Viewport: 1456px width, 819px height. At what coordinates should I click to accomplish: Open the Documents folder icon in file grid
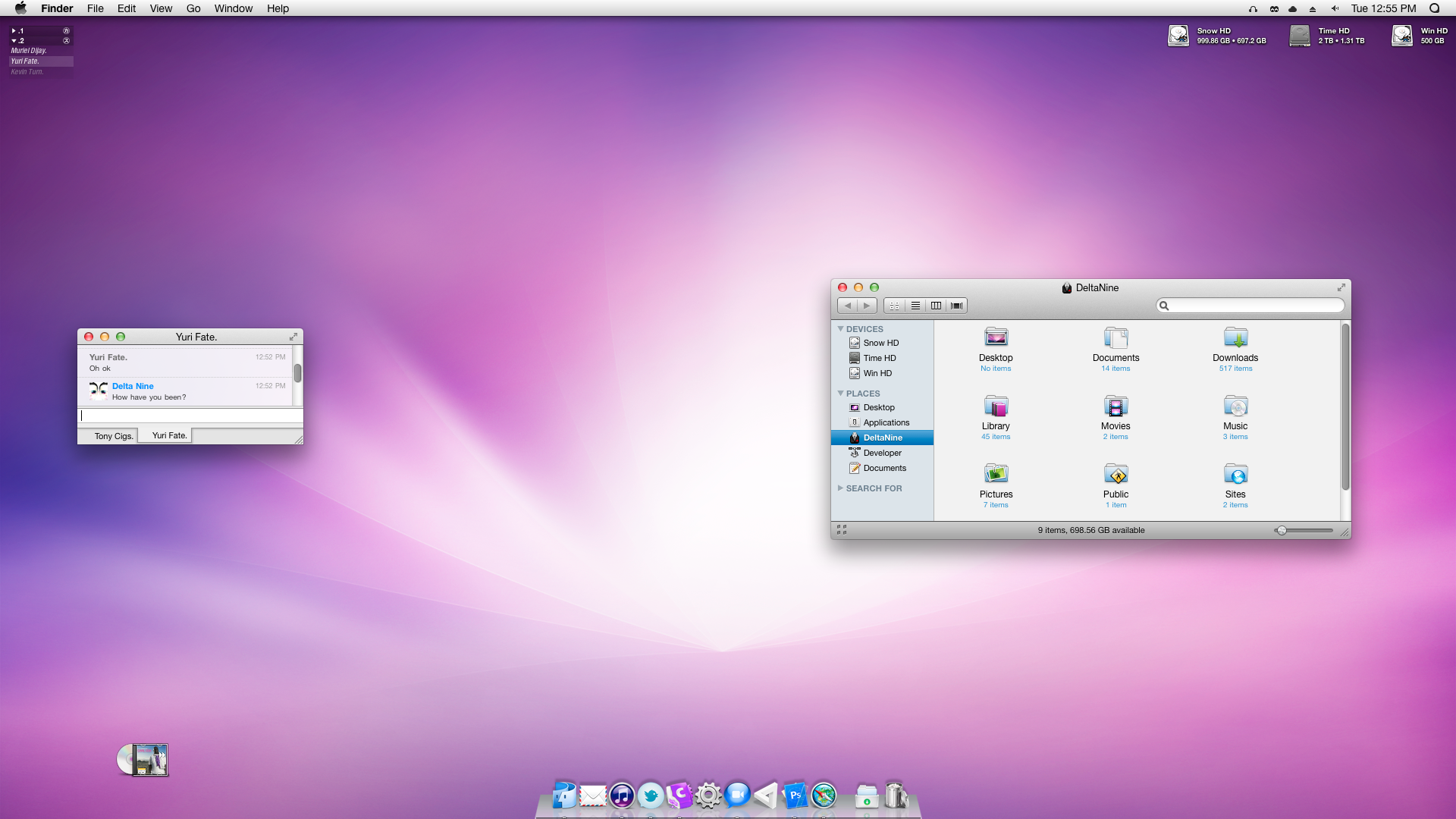click(1116, 337)
